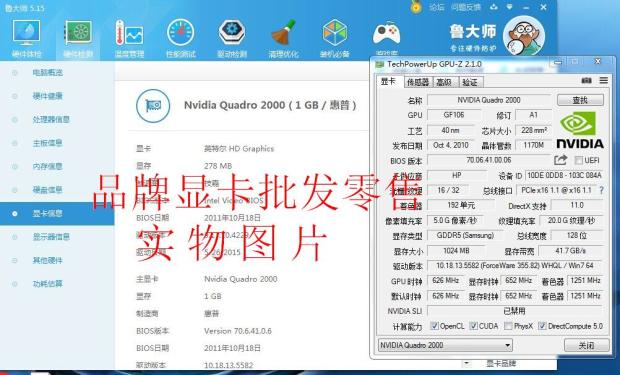
Task: Open 问题反馈 feedback link
Action: click(466, 7)
